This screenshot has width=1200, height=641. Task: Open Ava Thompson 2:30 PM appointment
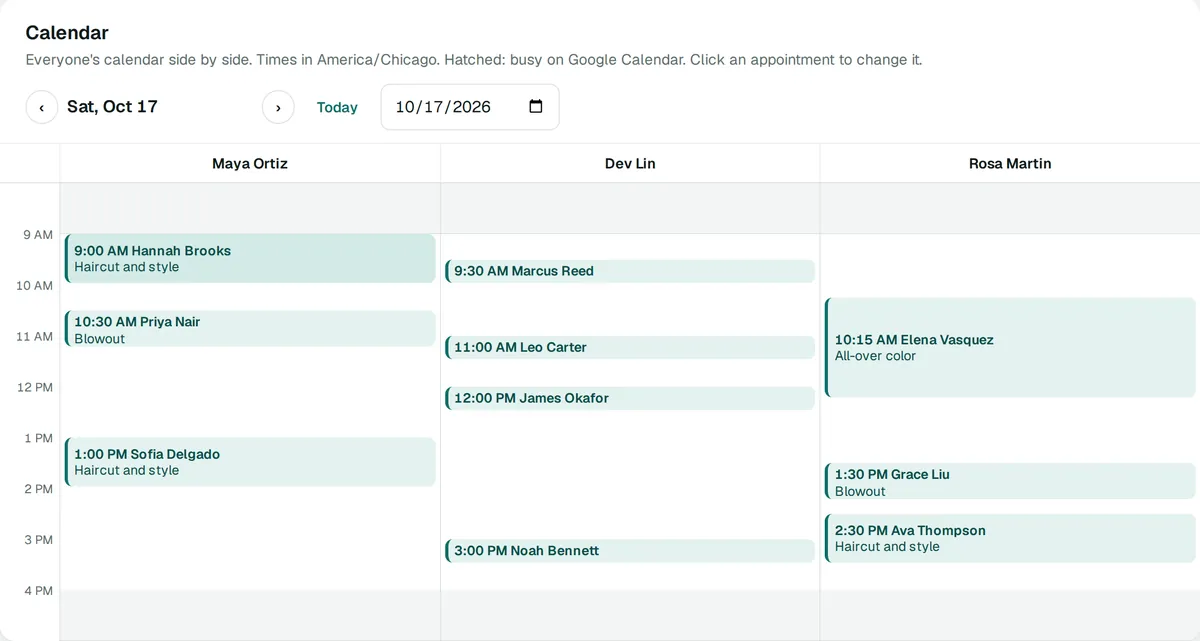click(x=1010, y=538)
